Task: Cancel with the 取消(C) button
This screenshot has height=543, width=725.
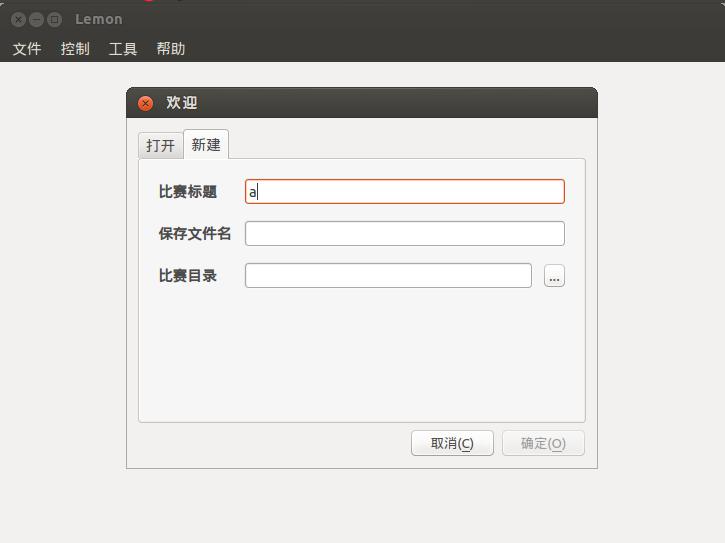Action: [452, 443]
